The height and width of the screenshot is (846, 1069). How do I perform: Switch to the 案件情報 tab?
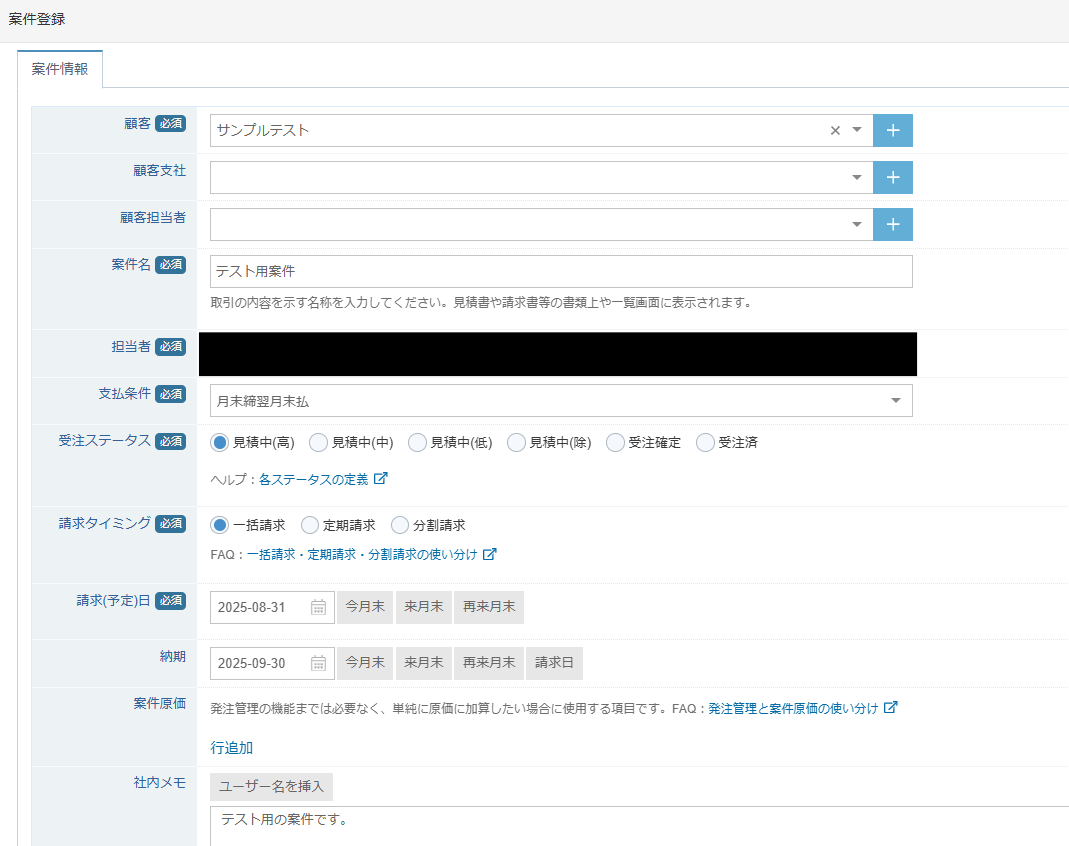[60, 70]
